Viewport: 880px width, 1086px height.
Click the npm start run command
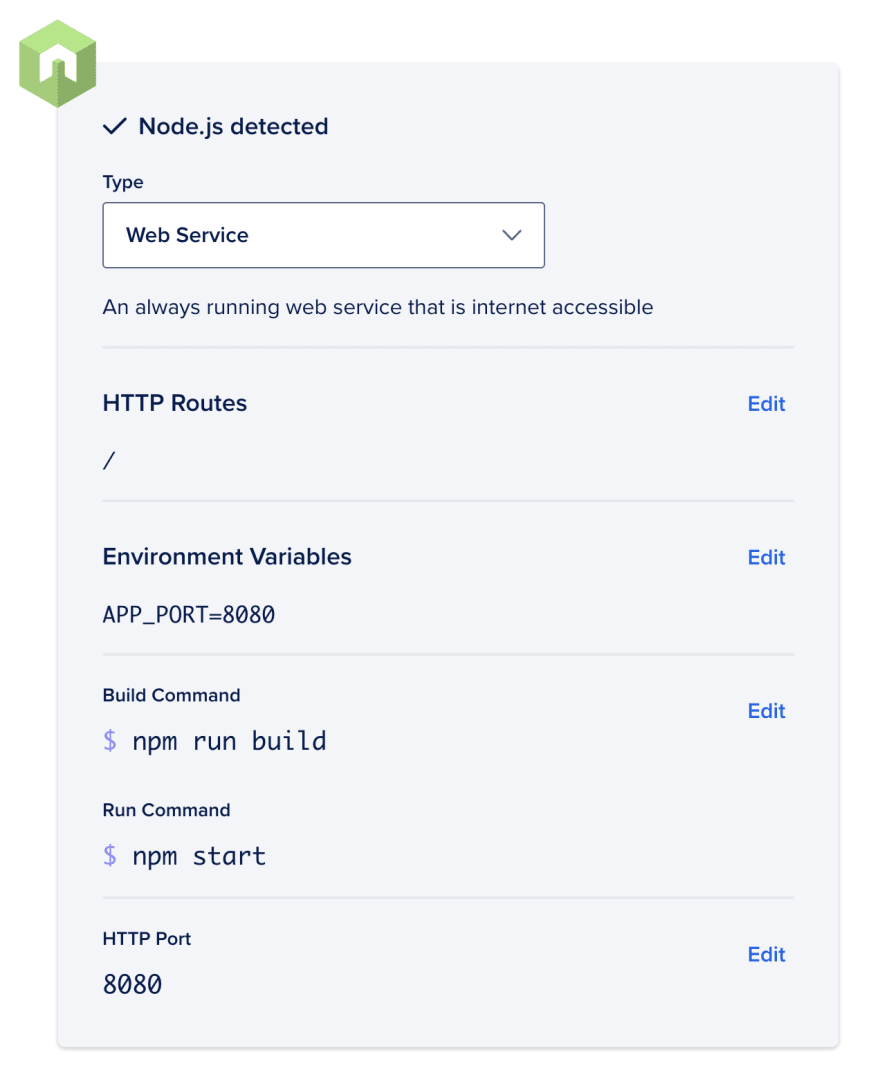coord(199,856)
